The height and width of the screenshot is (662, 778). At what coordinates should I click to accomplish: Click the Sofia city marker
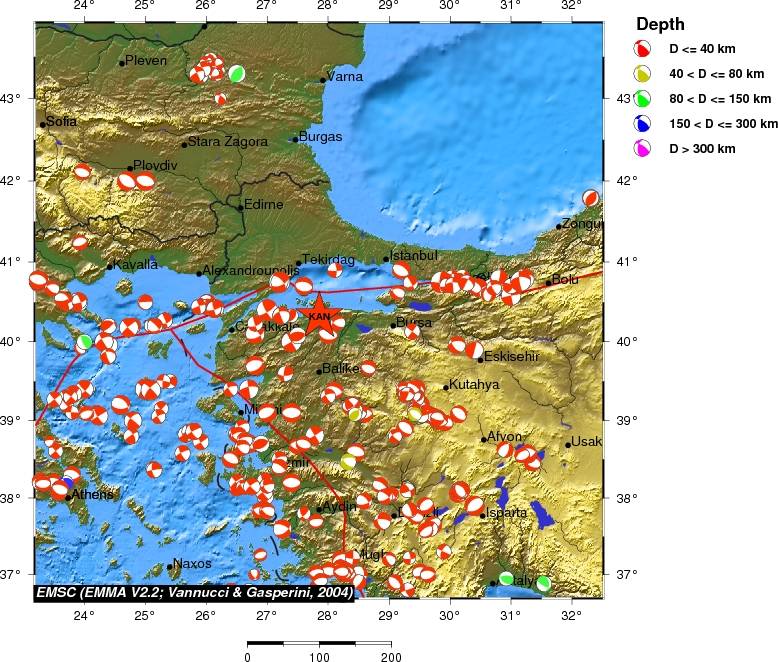(44, 124)
